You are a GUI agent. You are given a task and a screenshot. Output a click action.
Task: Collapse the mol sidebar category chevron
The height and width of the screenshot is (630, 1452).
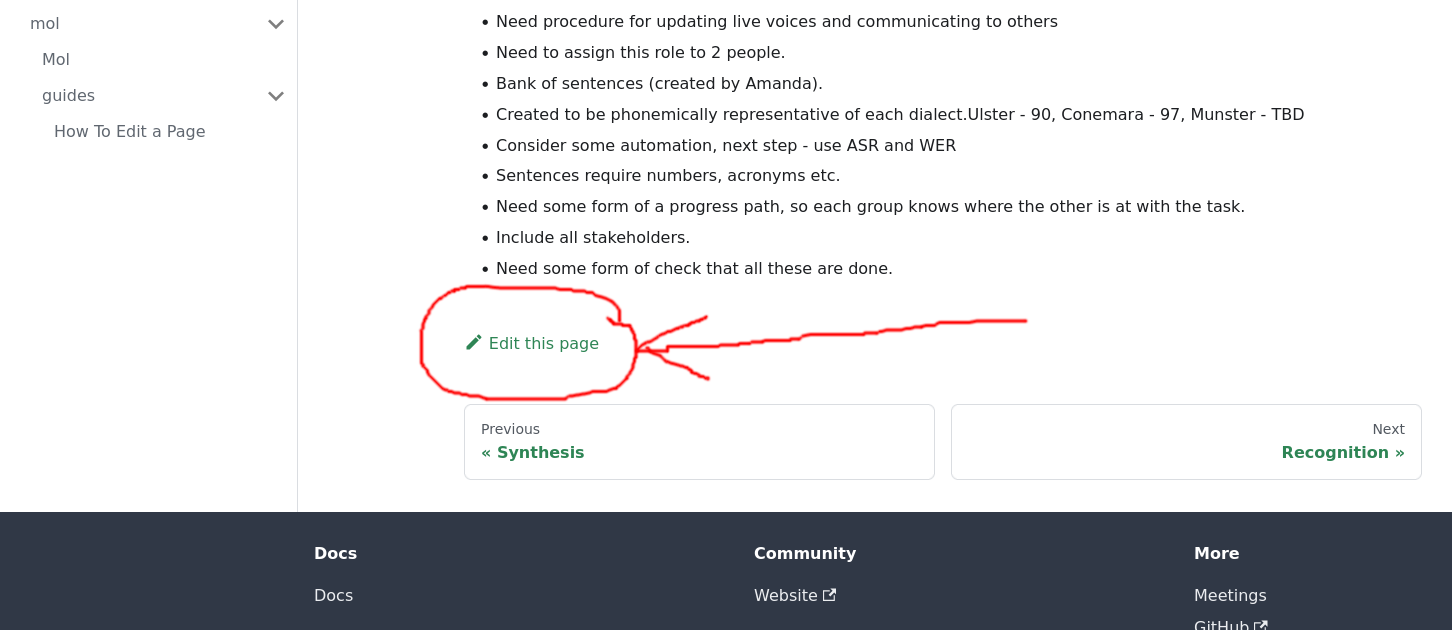pyautogui.click(x=276, y=24)
